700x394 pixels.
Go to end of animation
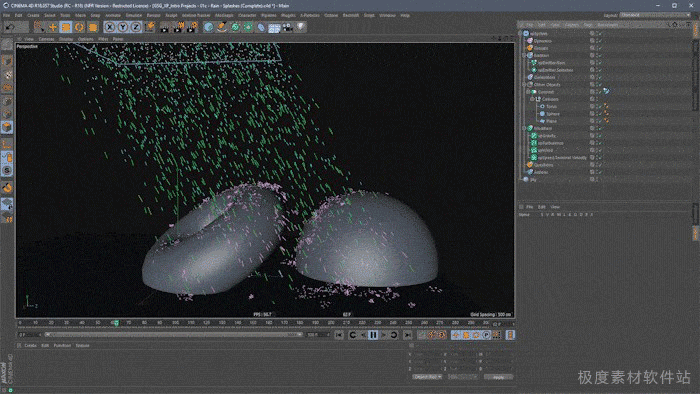pyautogui.click(x=408, y=335)
